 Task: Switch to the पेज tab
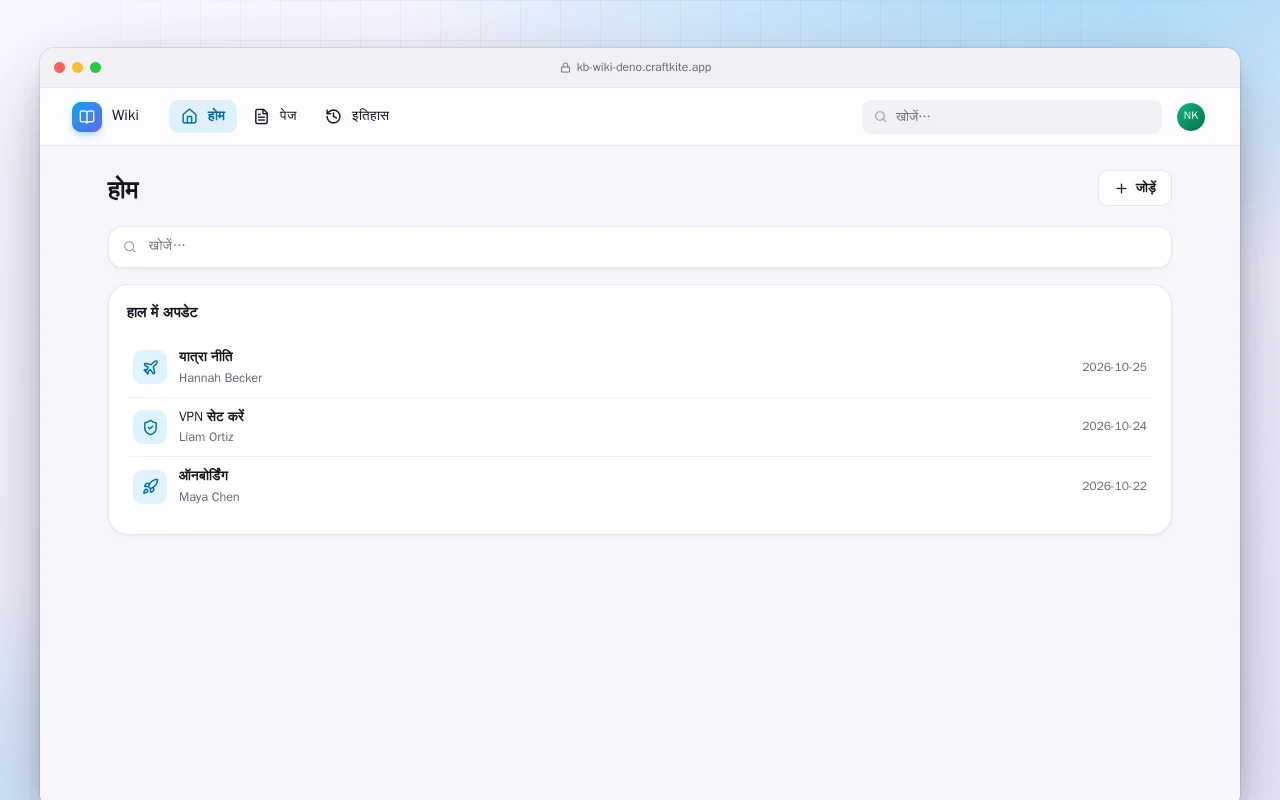(275, 116)
